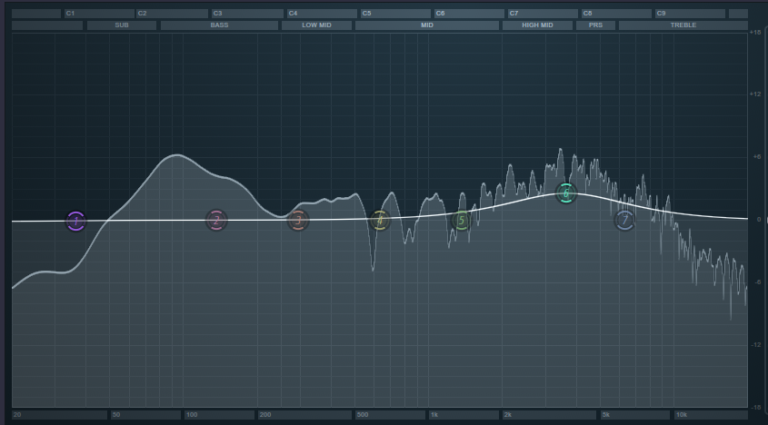Image resolution: width=768 pixels, height=425 pixels.
Task: Select the BASS frequency range label
Action: tap(219, 25)
